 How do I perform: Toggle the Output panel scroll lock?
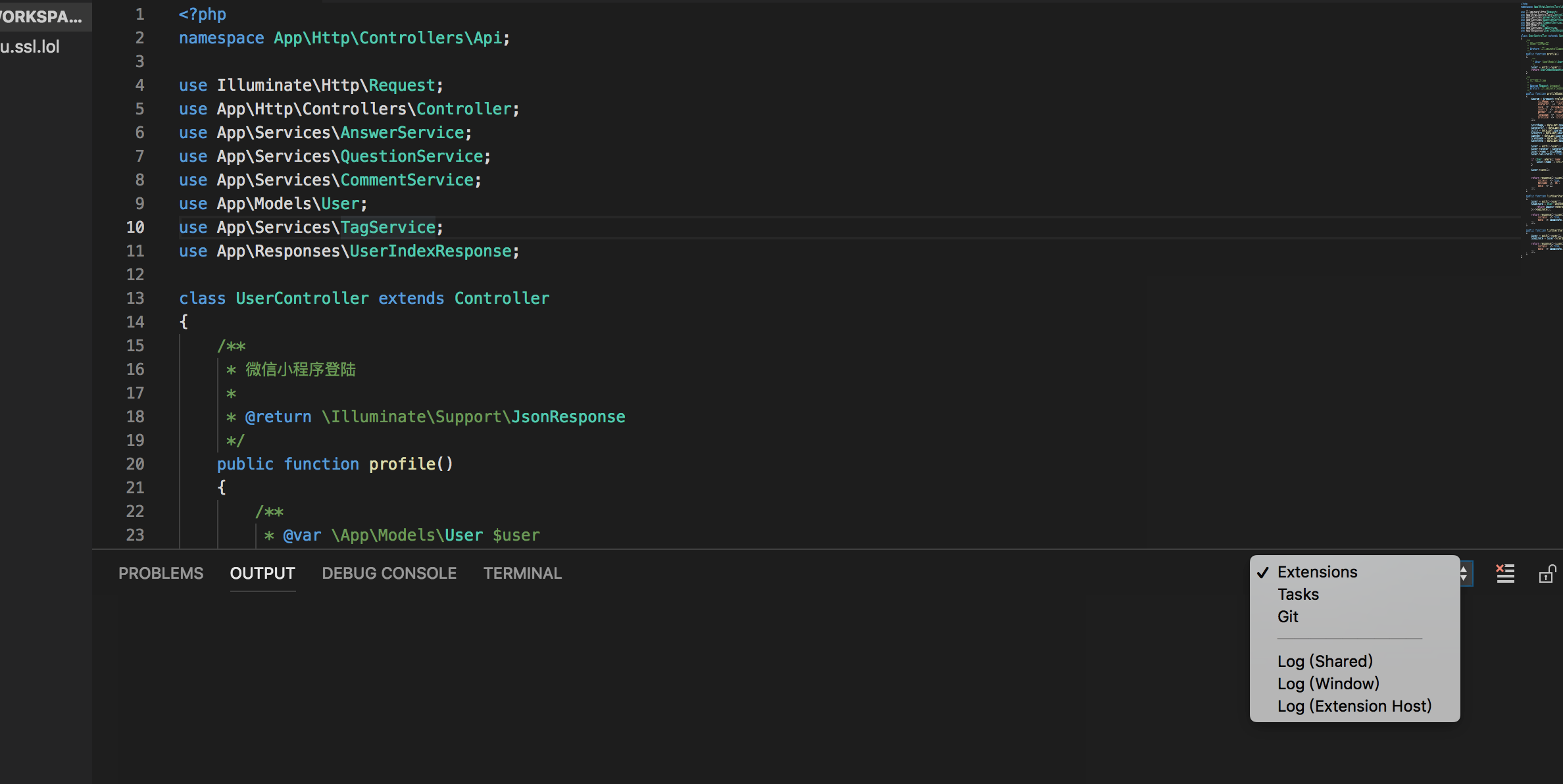pyautogui.click(x=1547, y=573)
